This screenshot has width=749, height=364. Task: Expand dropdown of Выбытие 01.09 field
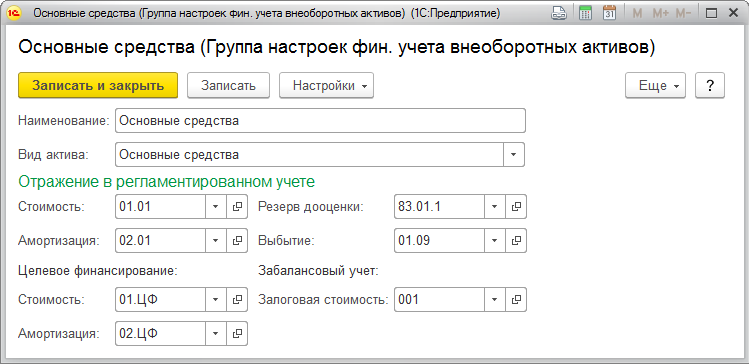(495, 240)
